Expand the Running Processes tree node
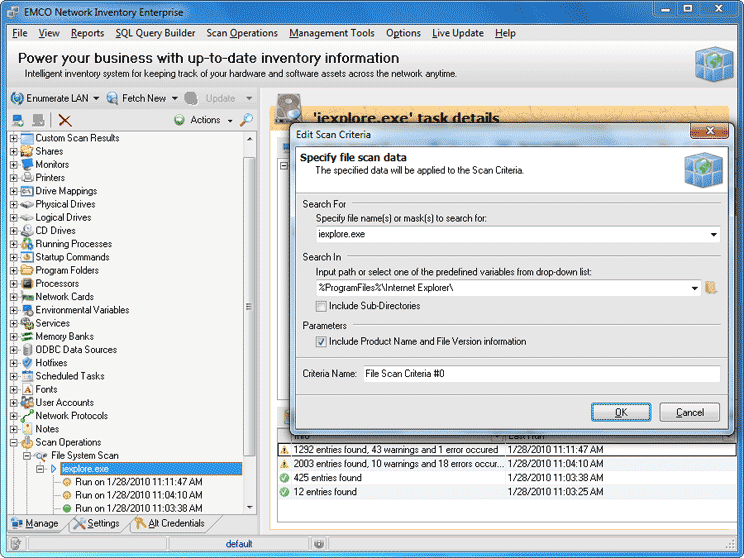 click(14, 244)
